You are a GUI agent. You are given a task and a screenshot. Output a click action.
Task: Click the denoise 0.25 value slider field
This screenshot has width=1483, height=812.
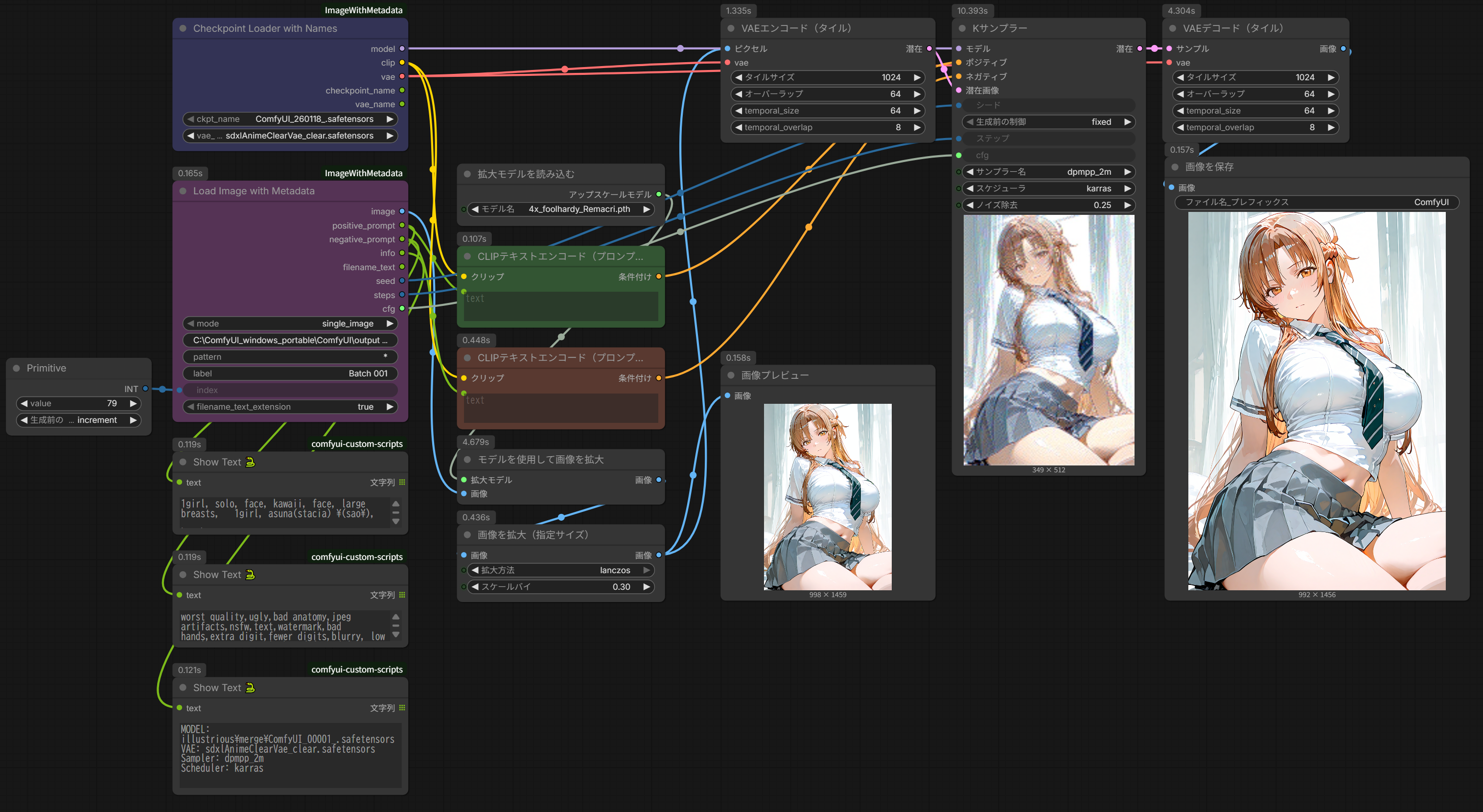coord(1048,205)
